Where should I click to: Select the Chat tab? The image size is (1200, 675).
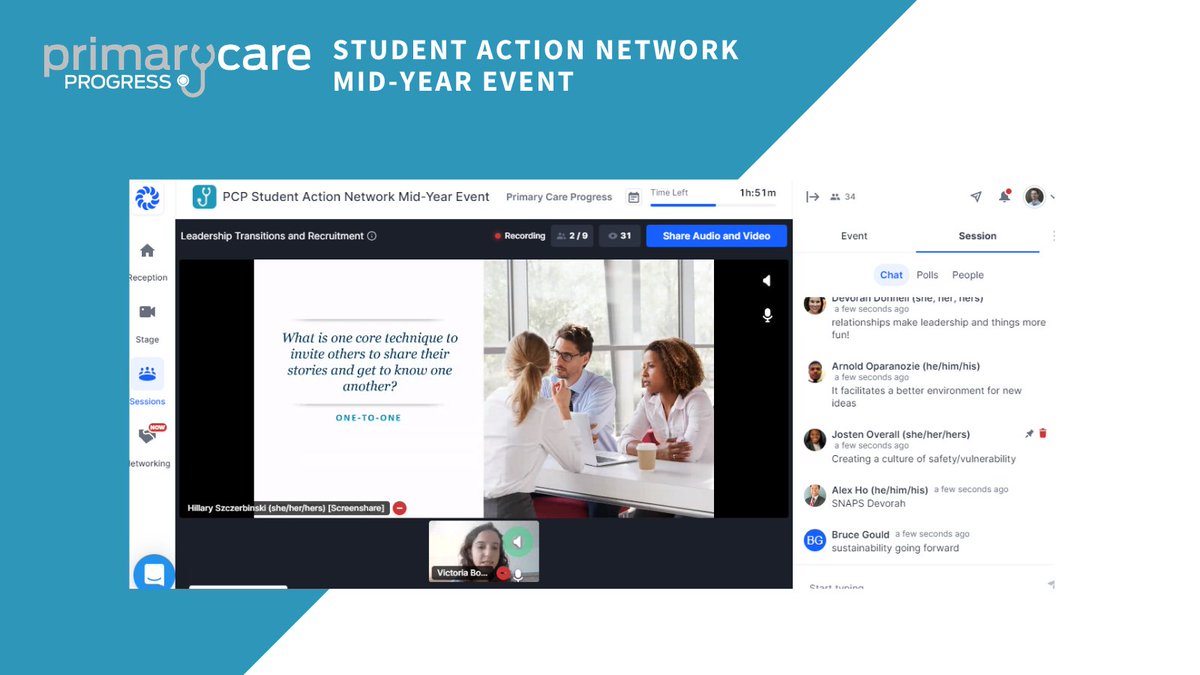[891, 275]
